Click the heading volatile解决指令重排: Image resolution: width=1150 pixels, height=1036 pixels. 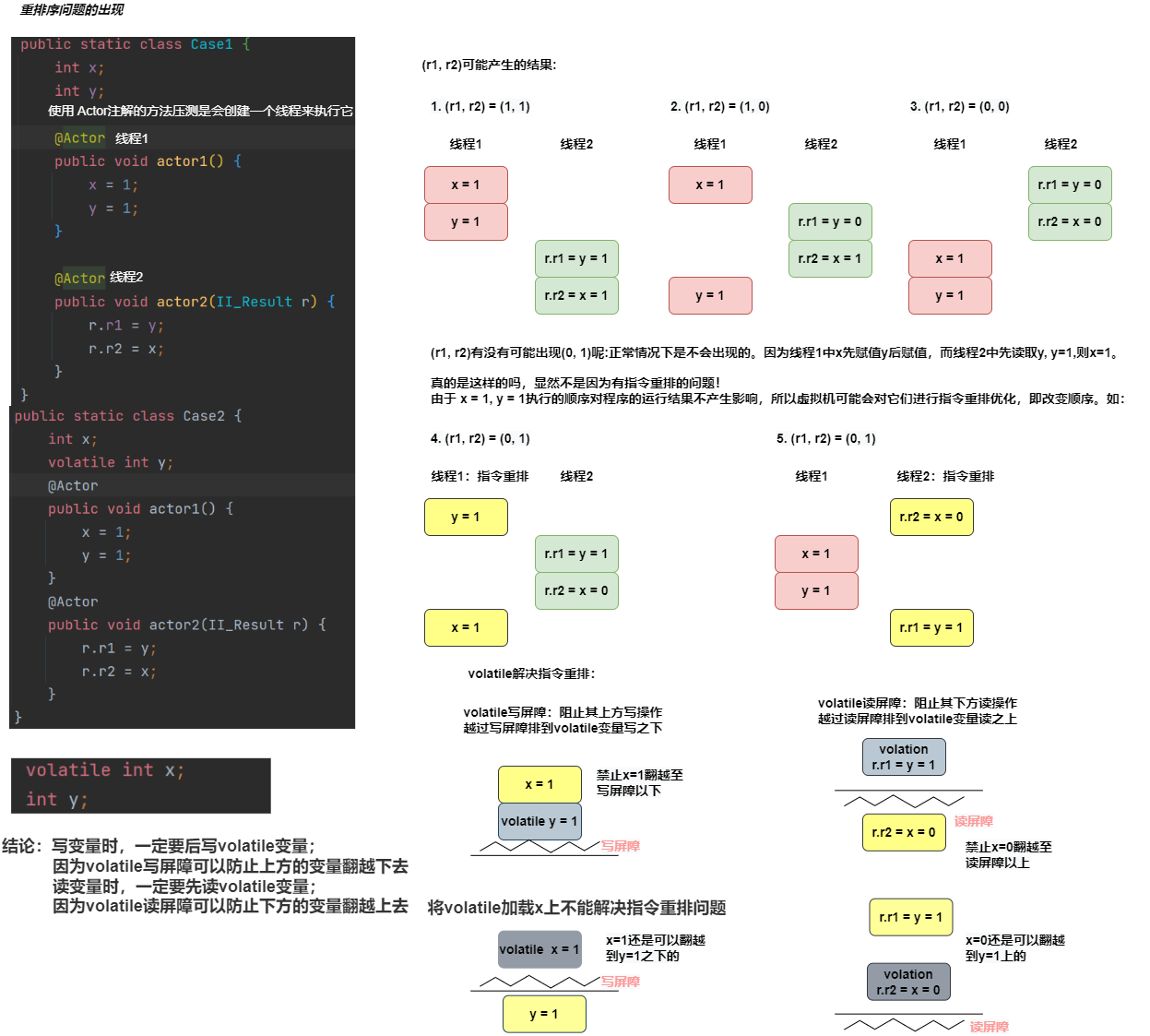(x=531, y=673)
